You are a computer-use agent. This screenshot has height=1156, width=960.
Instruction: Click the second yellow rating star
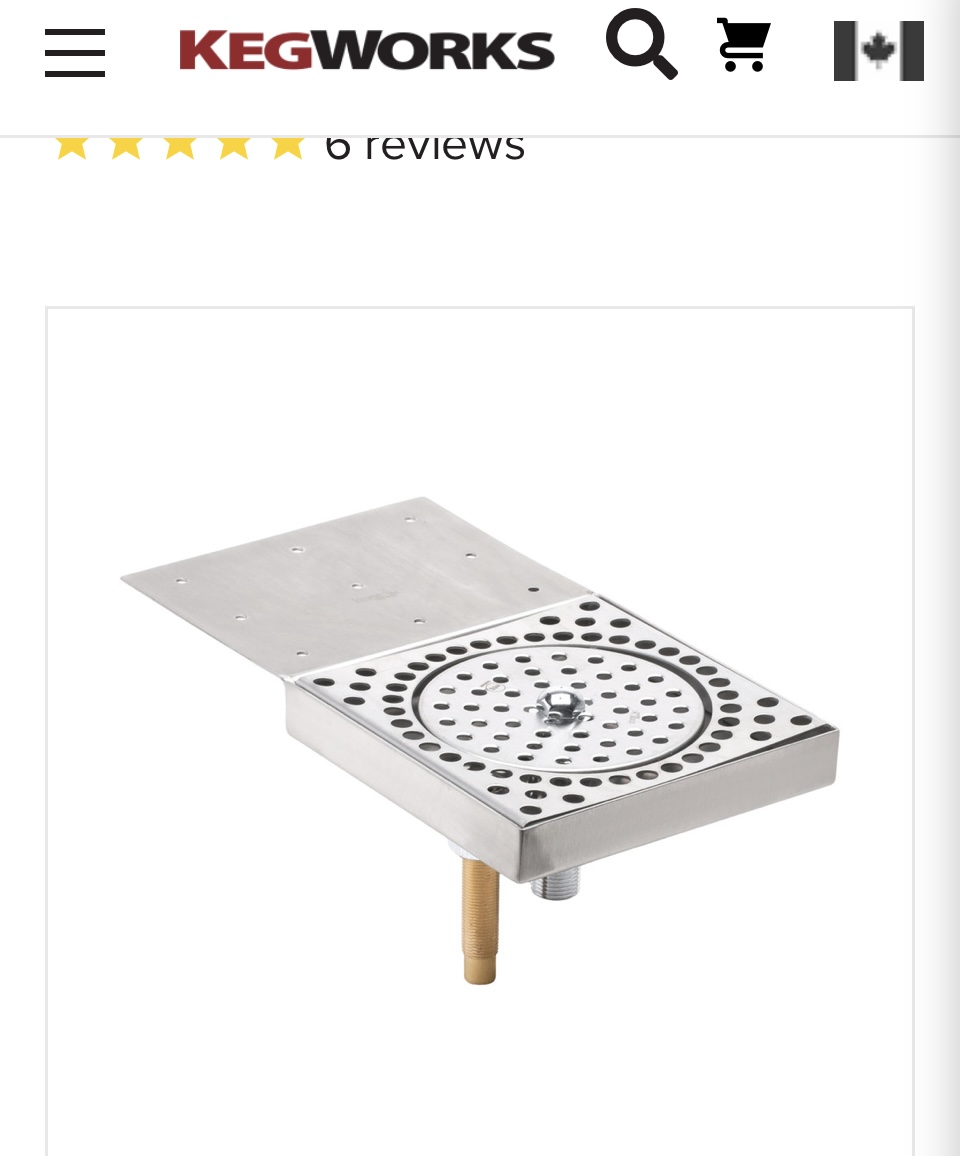(126, 146)
